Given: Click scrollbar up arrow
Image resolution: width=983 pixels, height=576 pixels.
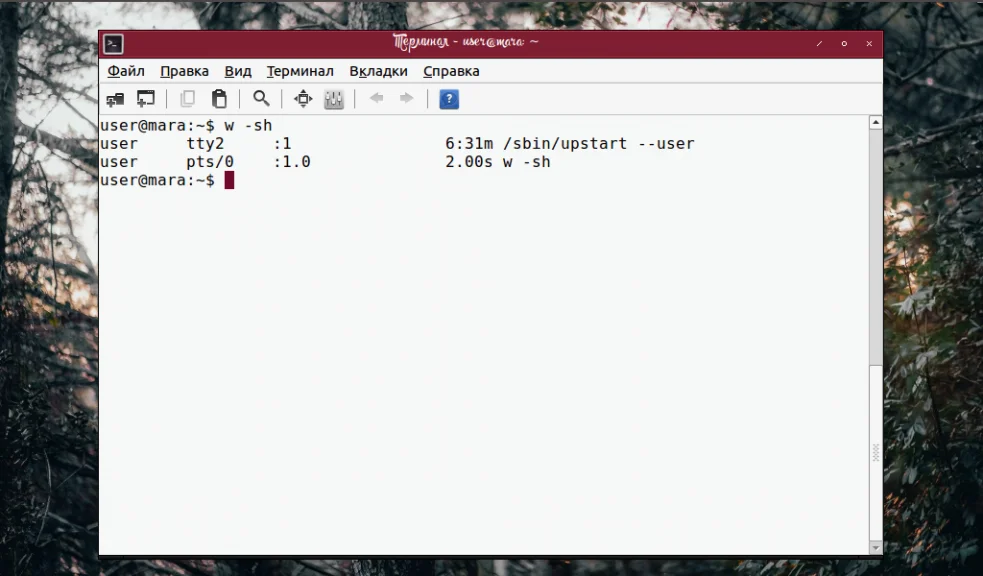Looking at the screenshot, I should click(x=876, y=122).
